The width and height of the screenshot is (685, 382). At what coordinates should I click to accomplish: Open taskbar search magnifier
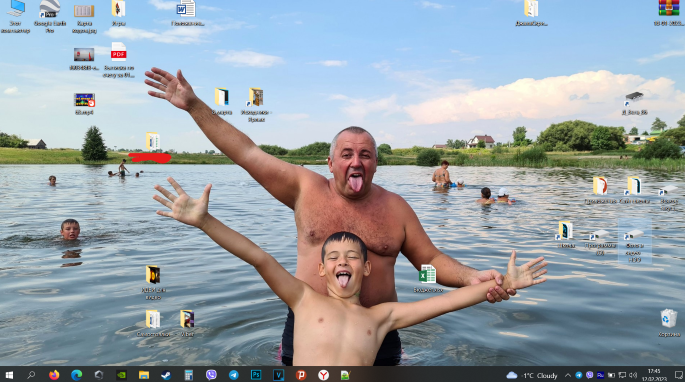pos(31,375)
